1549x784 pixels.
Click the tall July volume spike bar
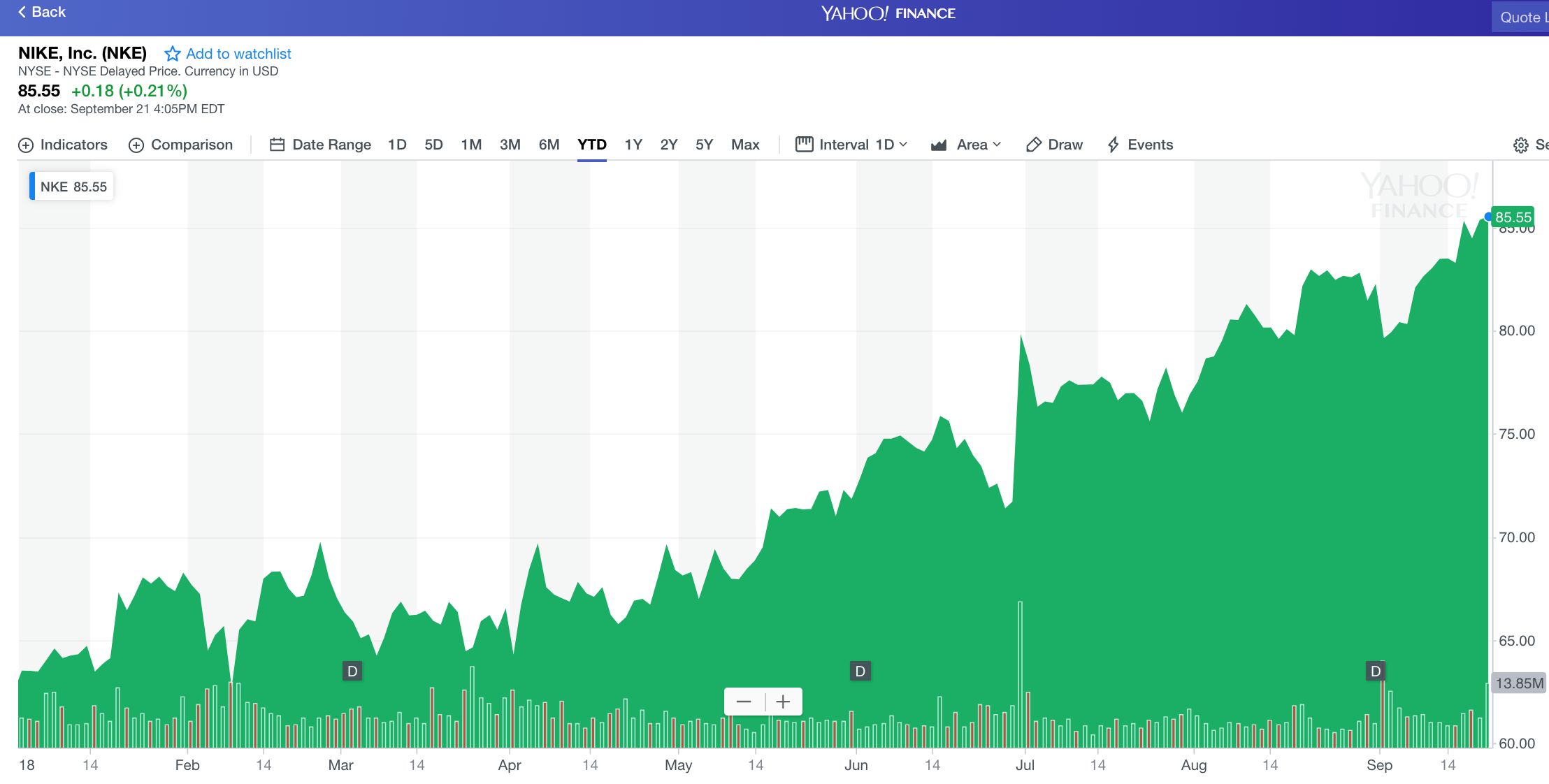point(1021,674)
